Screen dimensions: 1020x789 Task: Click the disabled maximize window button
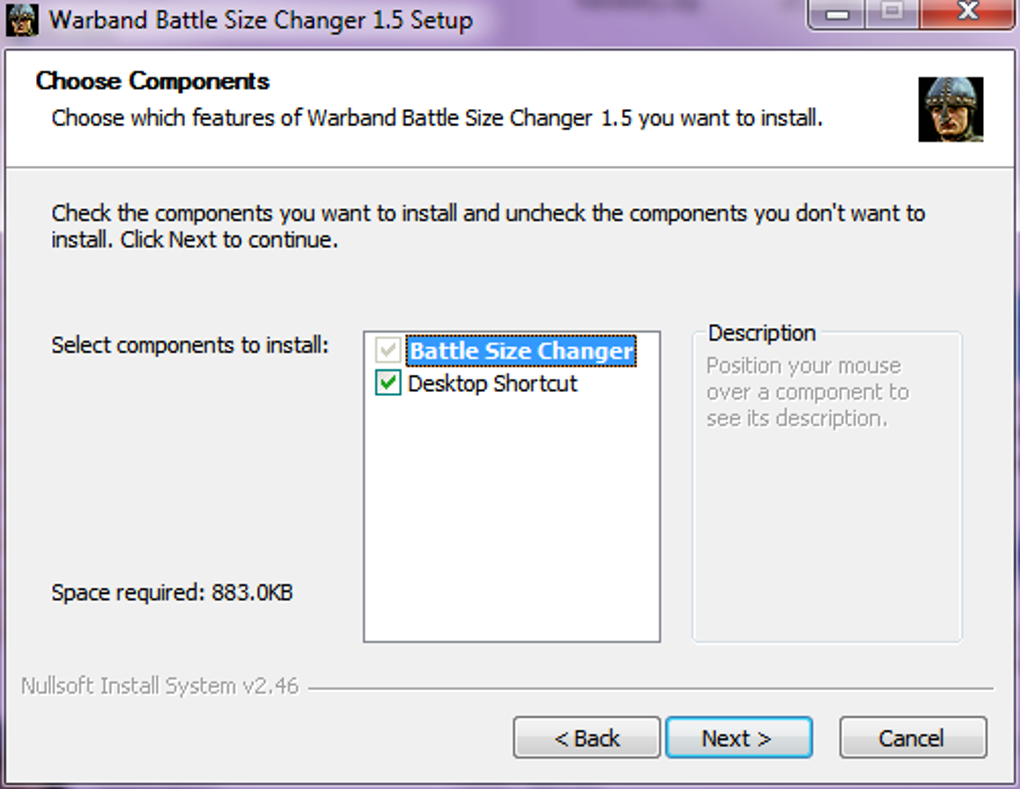(892, 13)
